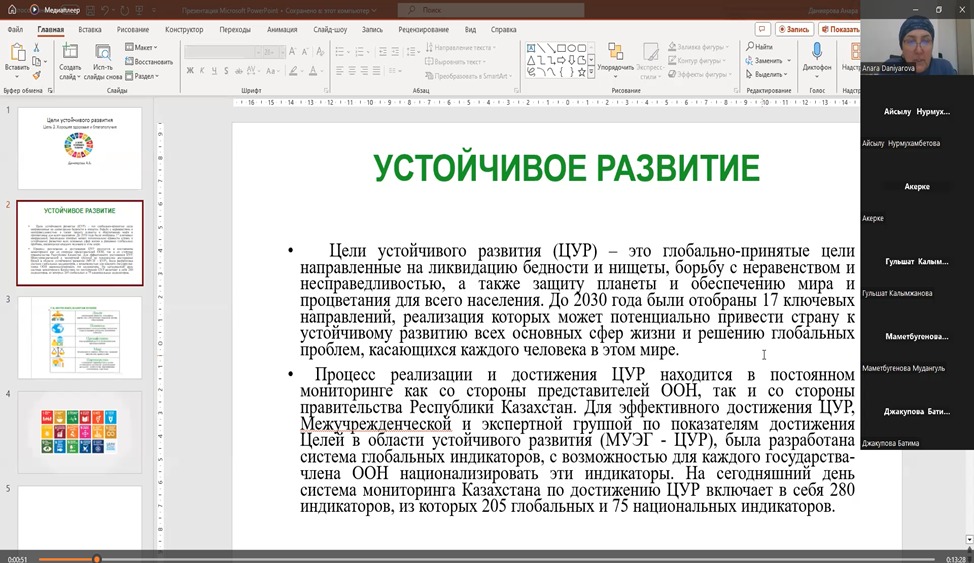The image size is (974, 563).
Task: Open the line spacing dropdown
Action: (x=413, y=52)
